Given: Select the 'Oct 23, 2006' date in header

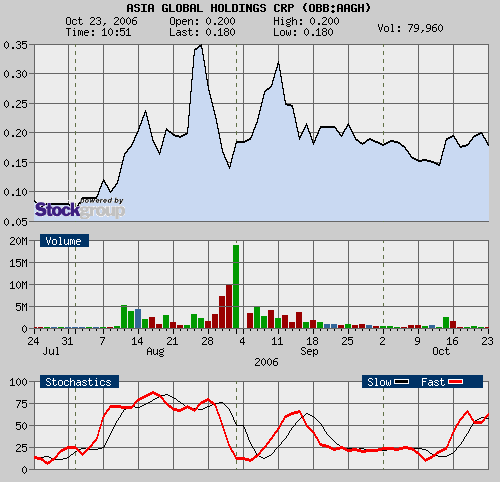Looking at the screenshot, I should (x=101, y=21).
